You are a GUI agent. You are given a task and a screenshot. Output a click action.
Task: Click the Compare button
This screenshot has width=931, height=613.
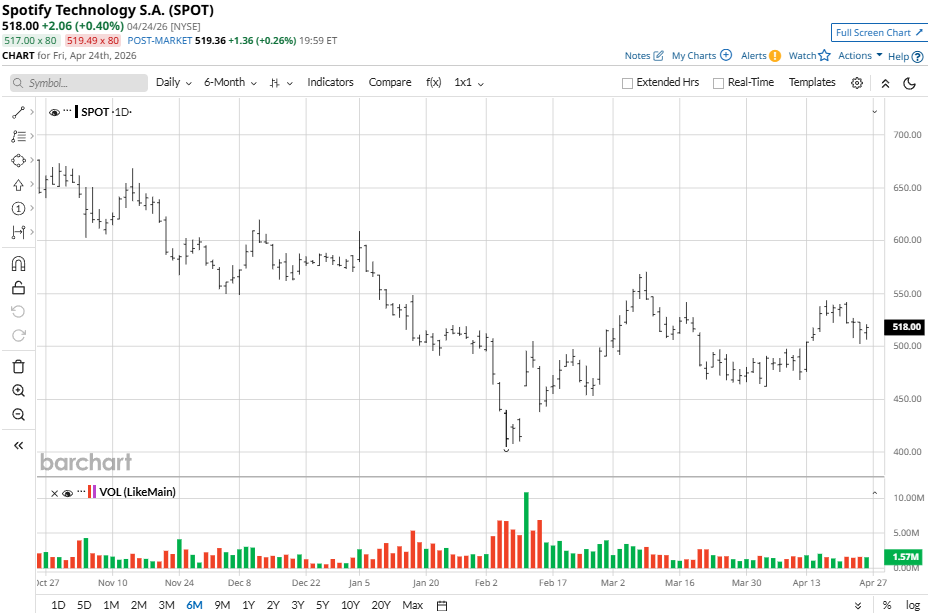390,83
